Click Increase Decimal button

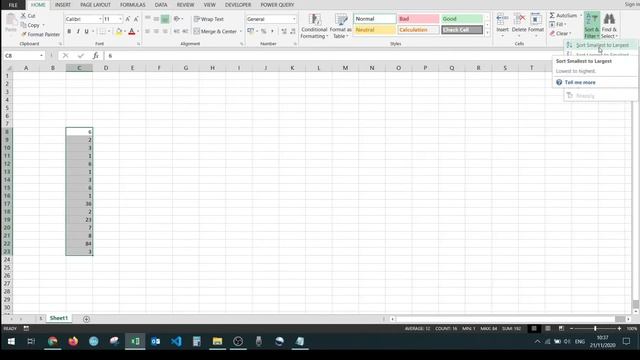click(x=284, y=31)
